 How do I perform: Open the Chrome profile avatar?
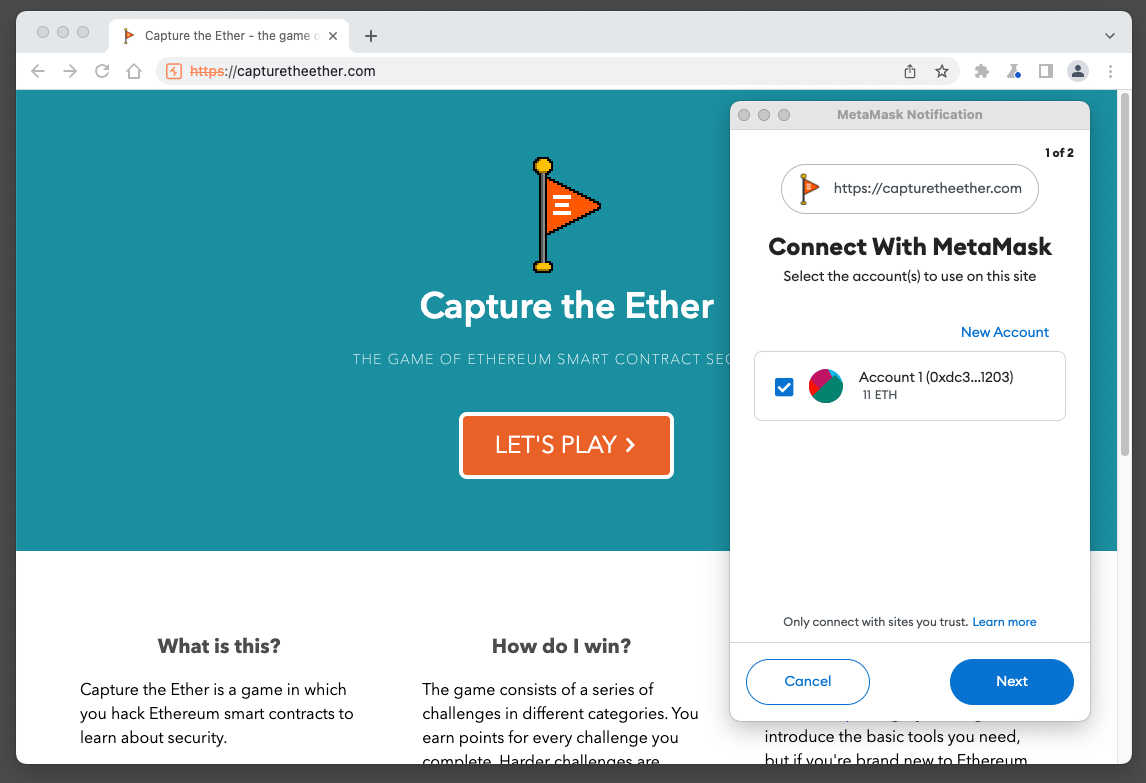pyautogui.click(x=1078, y=71)
